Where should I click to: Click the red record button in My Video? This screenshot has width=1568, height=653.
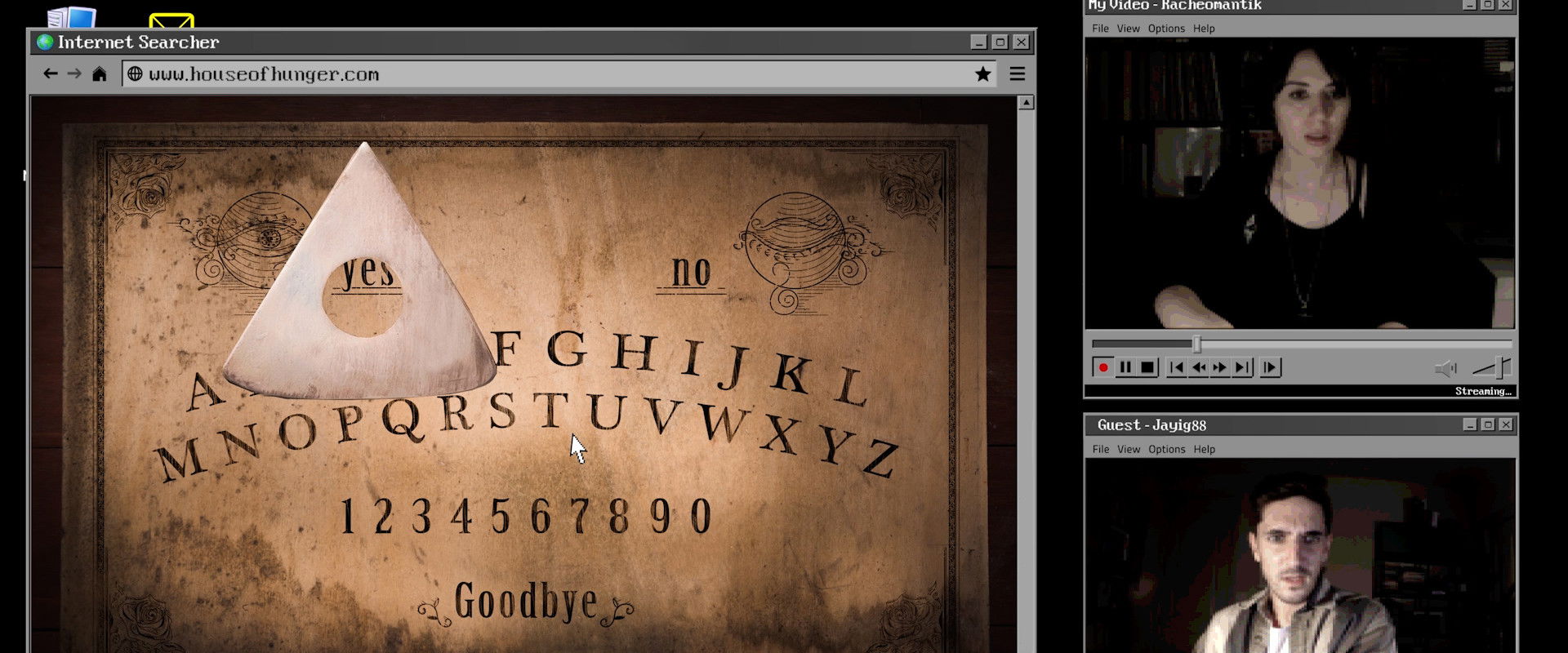[x=1102, y=368]
